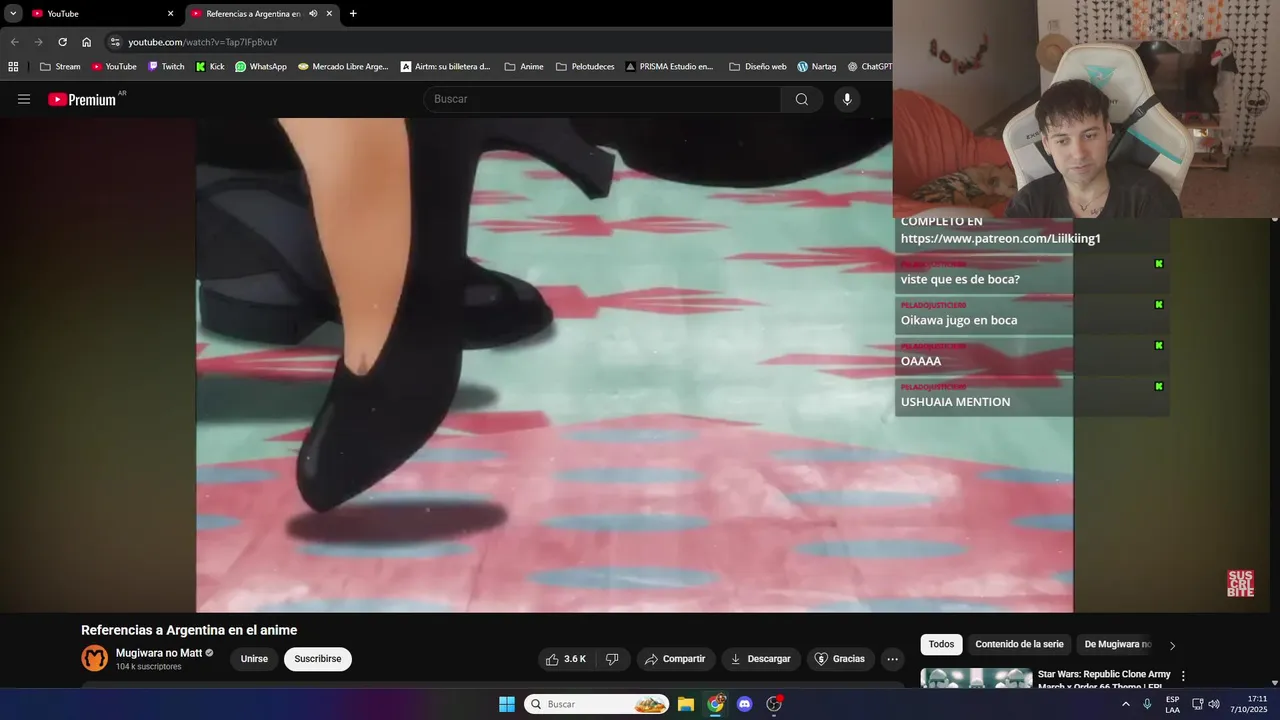Screen dimensions: 1280x720
Task: Click the Windows taskbar search box
Action: point(597,704)
